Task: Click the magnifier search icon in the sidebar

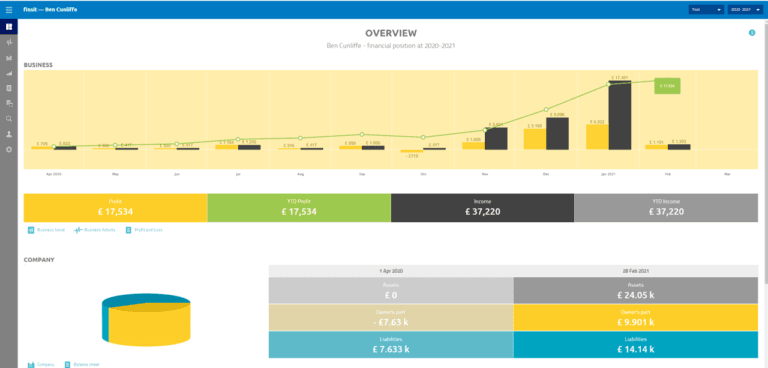Action: 9,119
